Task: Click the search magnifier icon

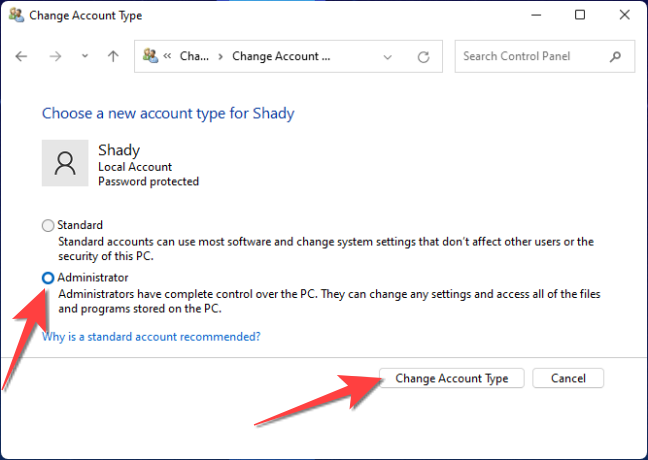Action: click(614, 57)
